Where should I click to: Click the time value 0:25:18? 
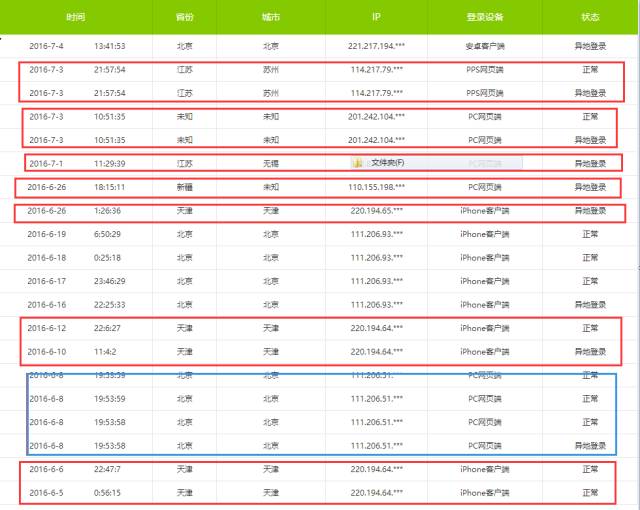click(x=107, y=258)
